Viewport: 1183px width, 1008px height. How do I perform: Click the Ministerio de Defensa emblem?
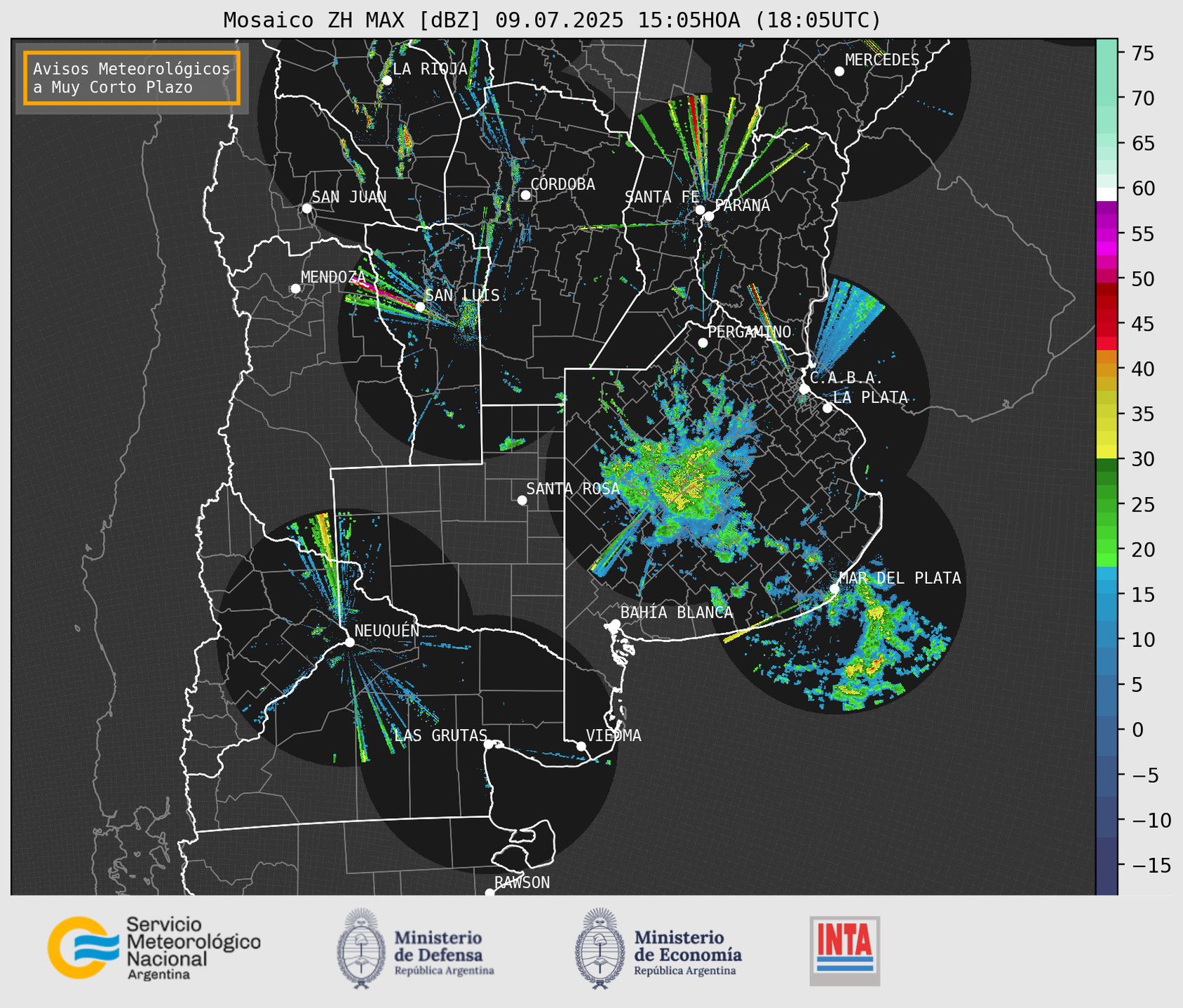[x=361, y=949]
